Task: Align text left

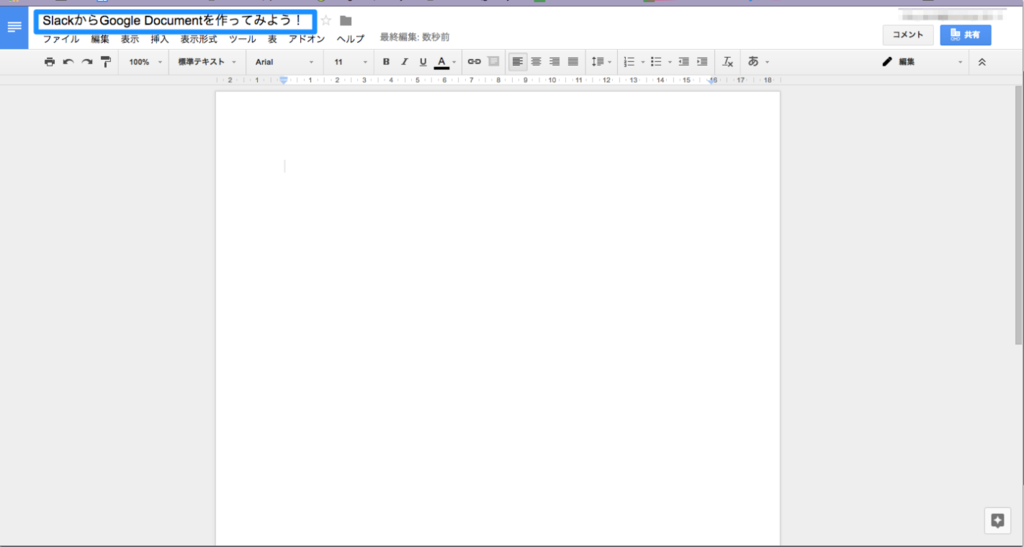Action: point(517,62)
